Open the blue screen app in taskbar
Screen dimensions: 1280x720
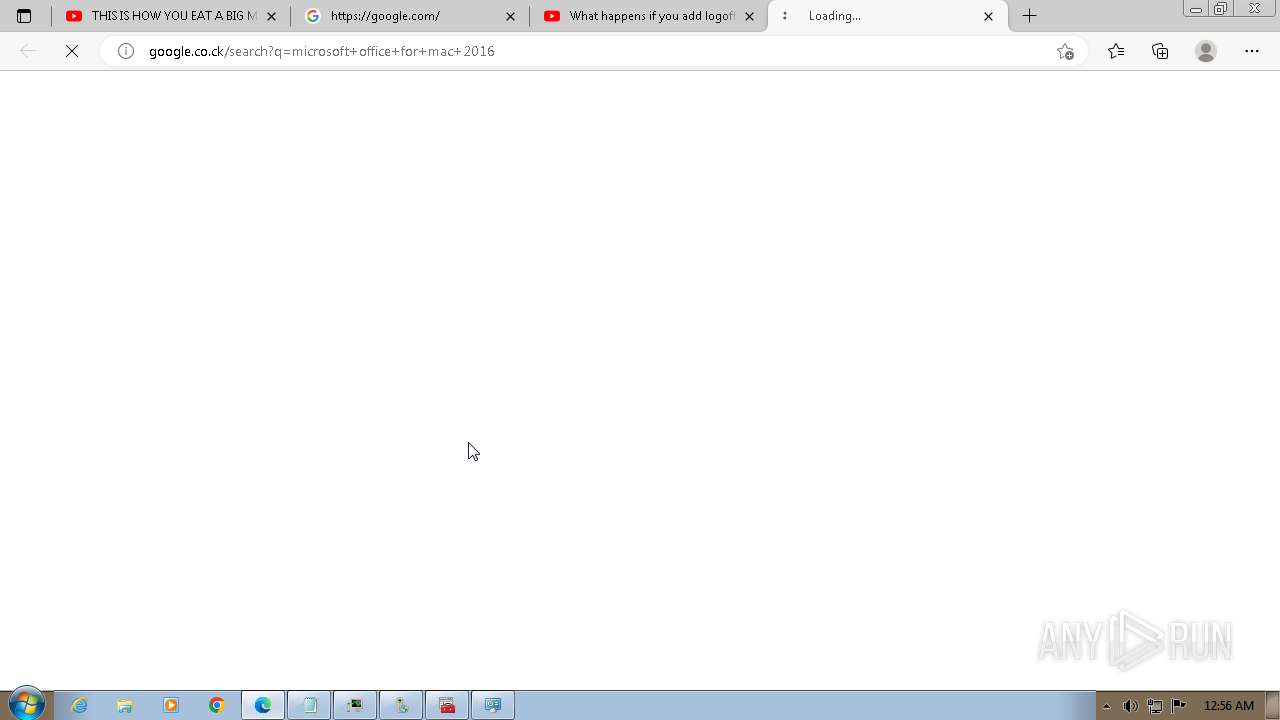493,705
